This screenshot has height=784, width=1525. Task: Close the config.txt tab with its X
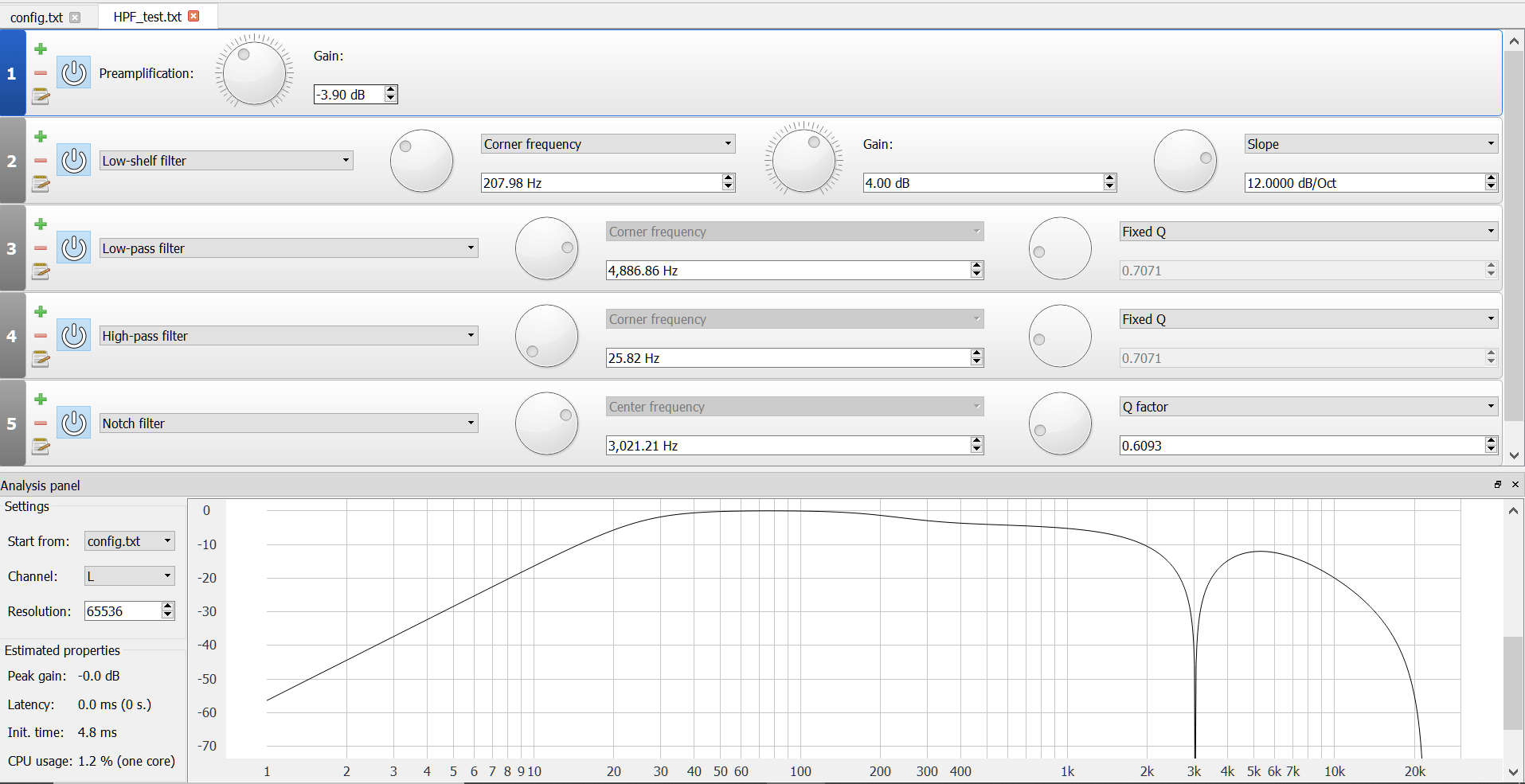tap(75, 17)
